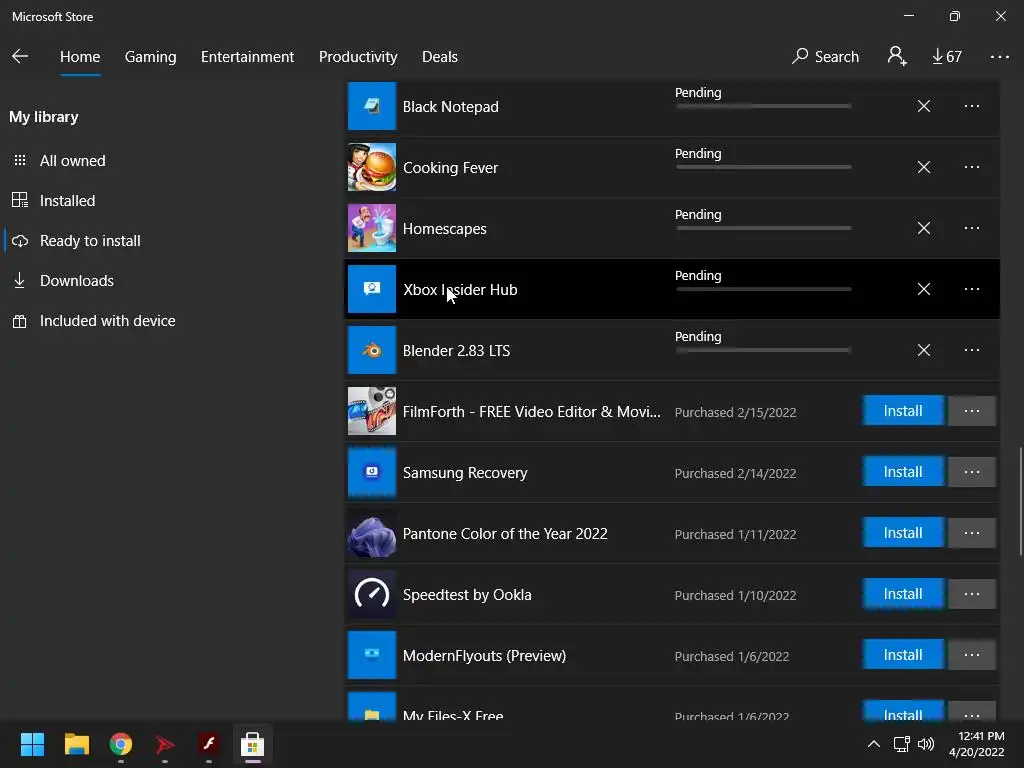Switch to the Gaming tab

point(150,57)
